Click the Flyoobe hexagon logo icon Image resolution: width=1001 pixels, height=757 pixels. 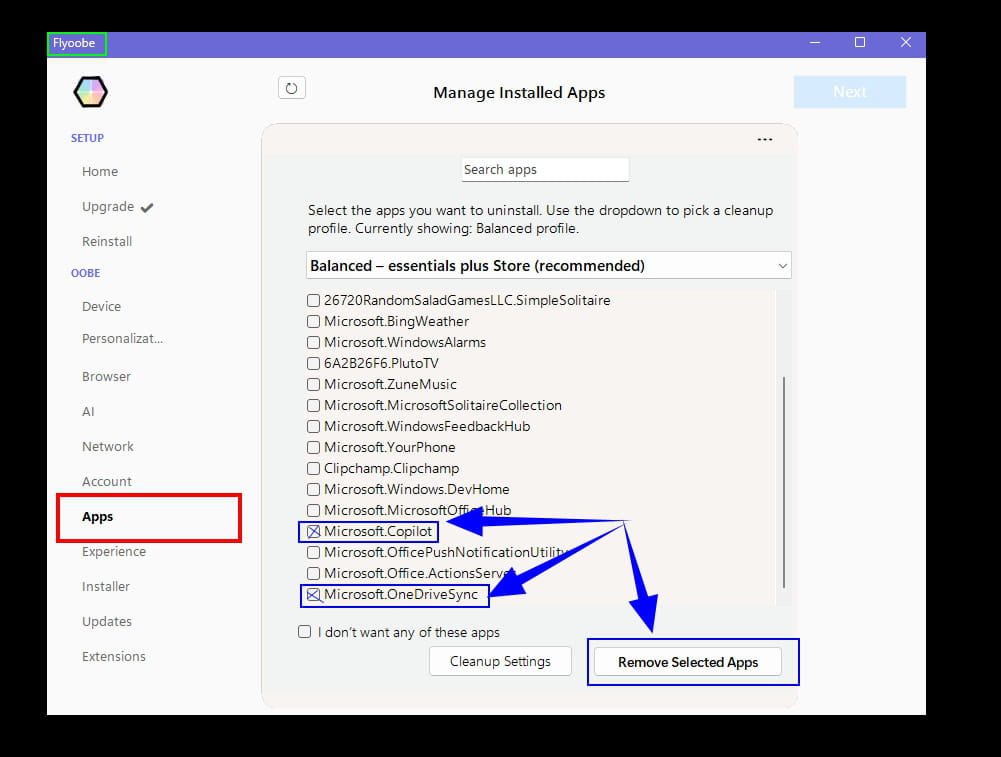pos(90,92)
